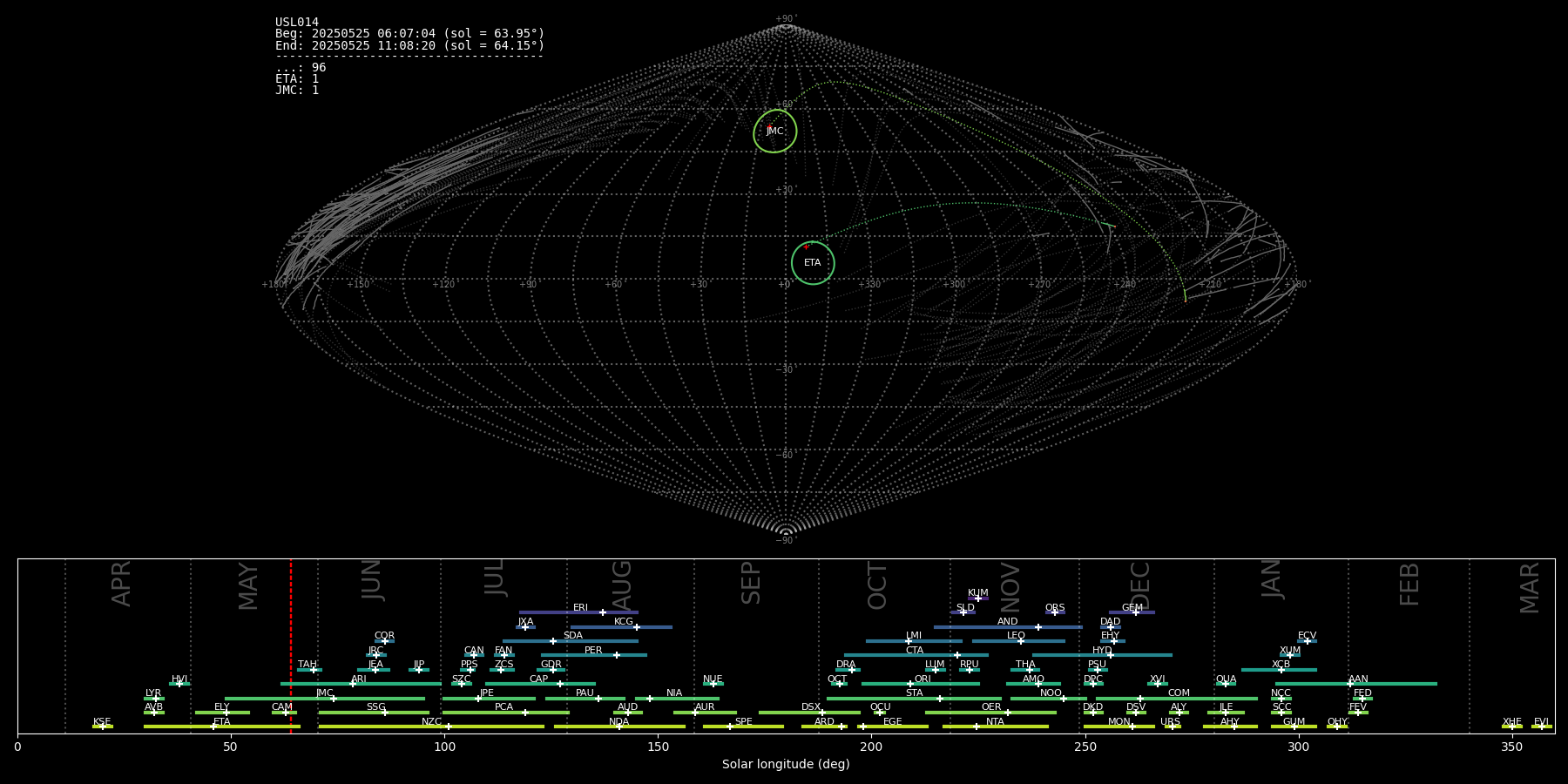The height and width of the screenshot is (784, 1568).
Task: Click the QUA shower label in timeline
Action: click(1227, 679)
